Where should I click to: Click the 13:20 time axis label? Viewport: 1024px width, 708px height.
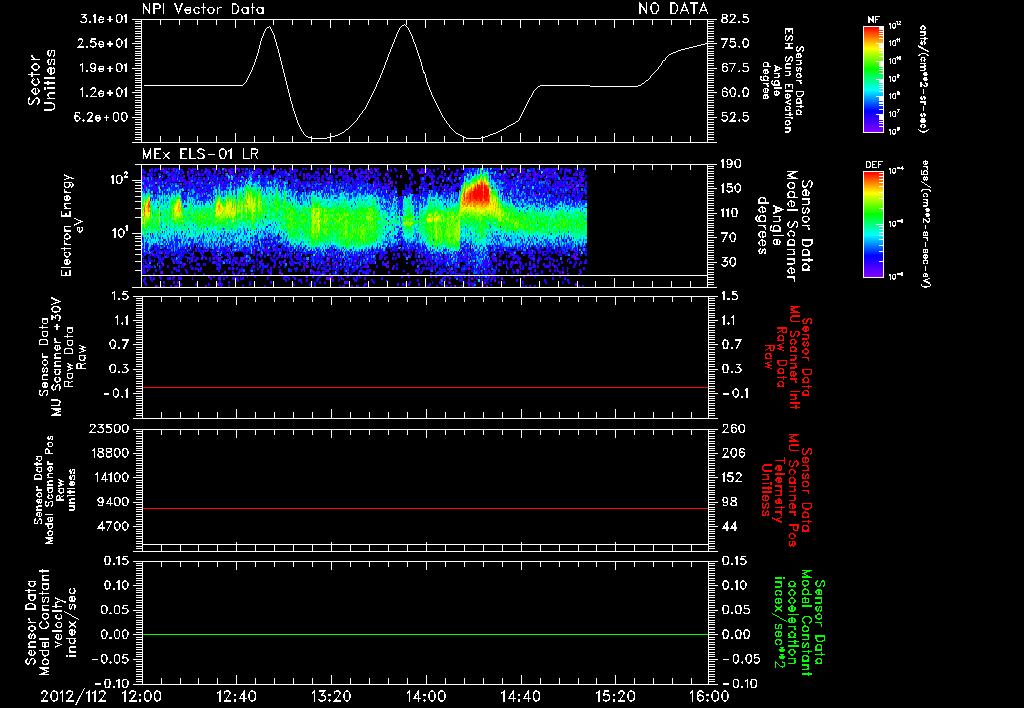tap(331, 697)
